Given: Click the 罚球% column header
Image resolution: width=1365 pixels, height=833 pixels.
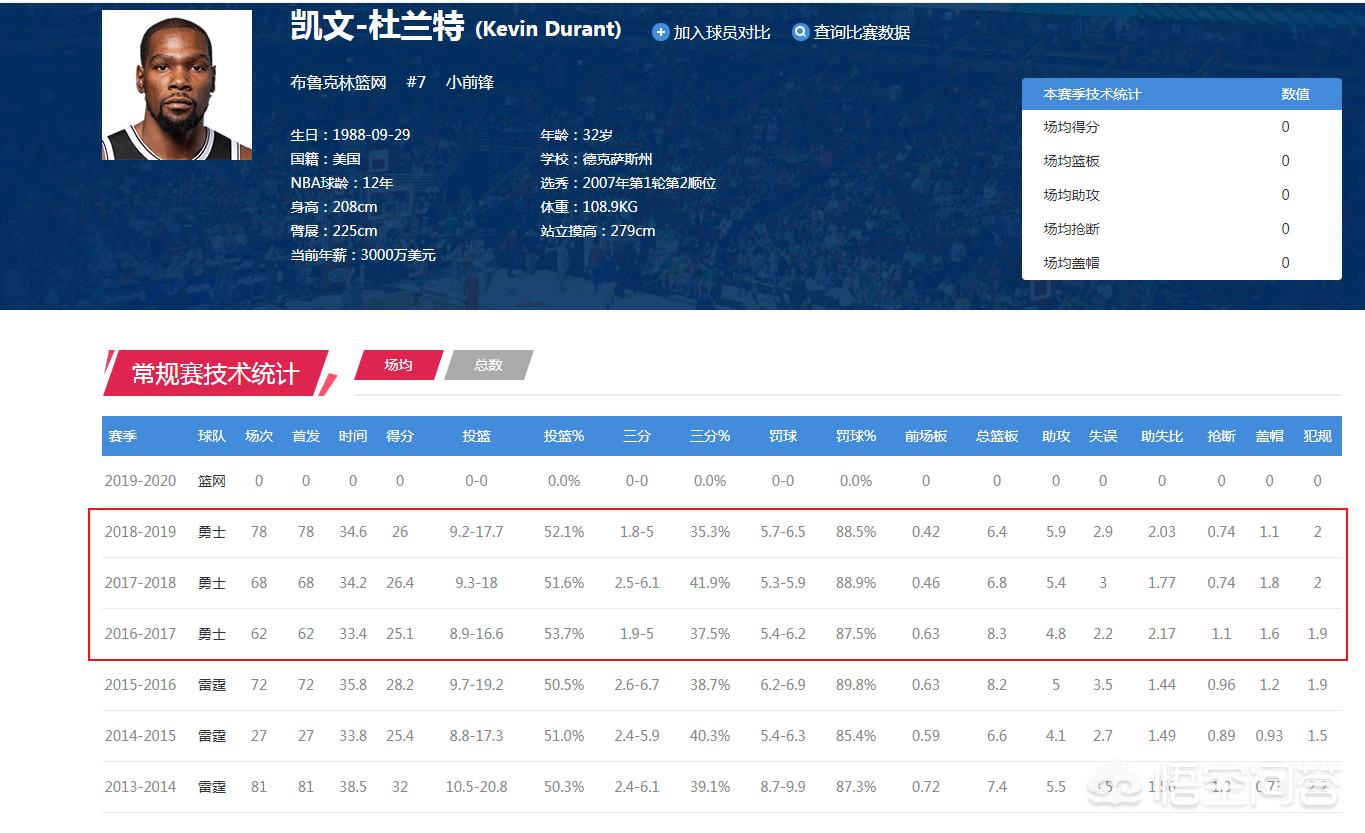Looking at the screenshot, I should [856, 436].
